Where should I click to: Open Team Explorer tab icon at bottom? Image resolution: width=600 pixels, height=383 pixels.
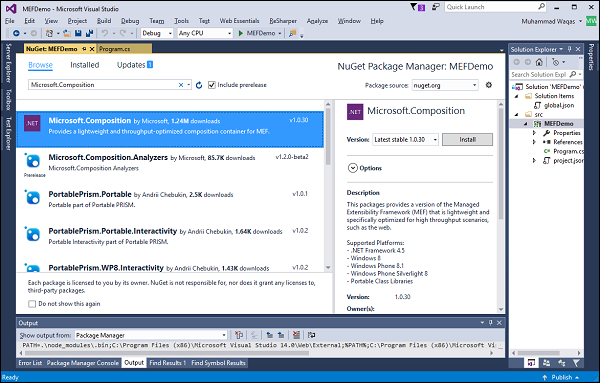(x=546, y=363)
